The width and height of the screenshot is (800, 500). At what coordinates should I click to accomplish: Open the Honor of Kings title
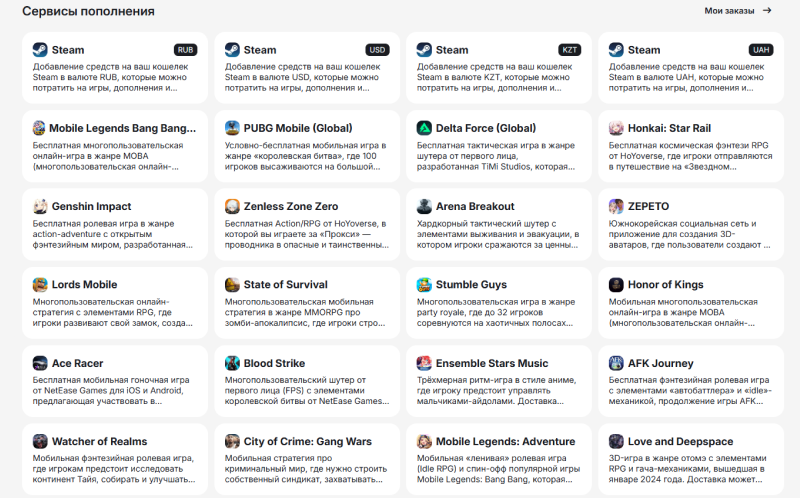[x=665, y=284]
